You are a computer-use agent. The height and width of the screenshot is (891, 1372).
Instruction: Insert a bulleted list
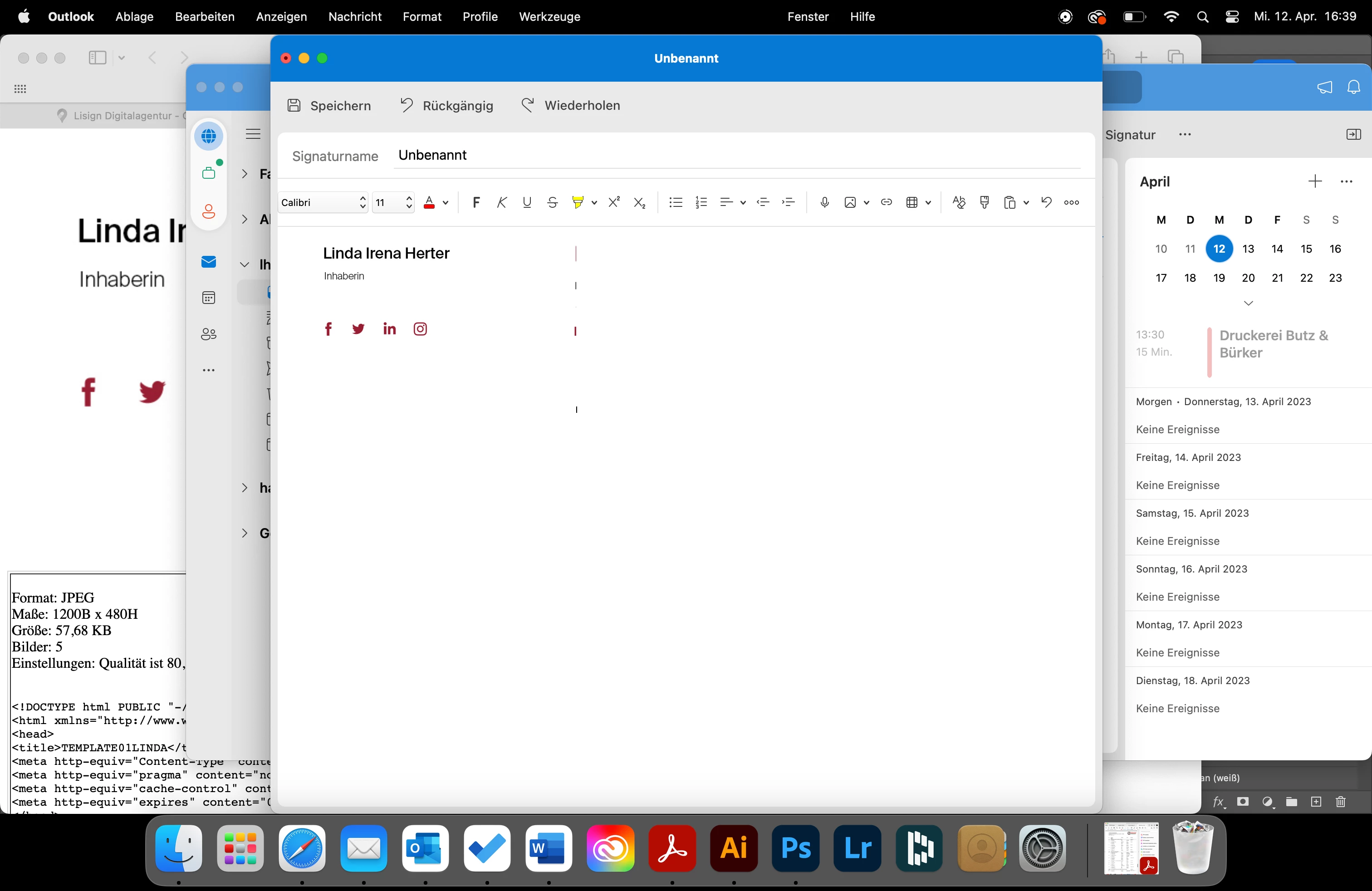(675, 202)
